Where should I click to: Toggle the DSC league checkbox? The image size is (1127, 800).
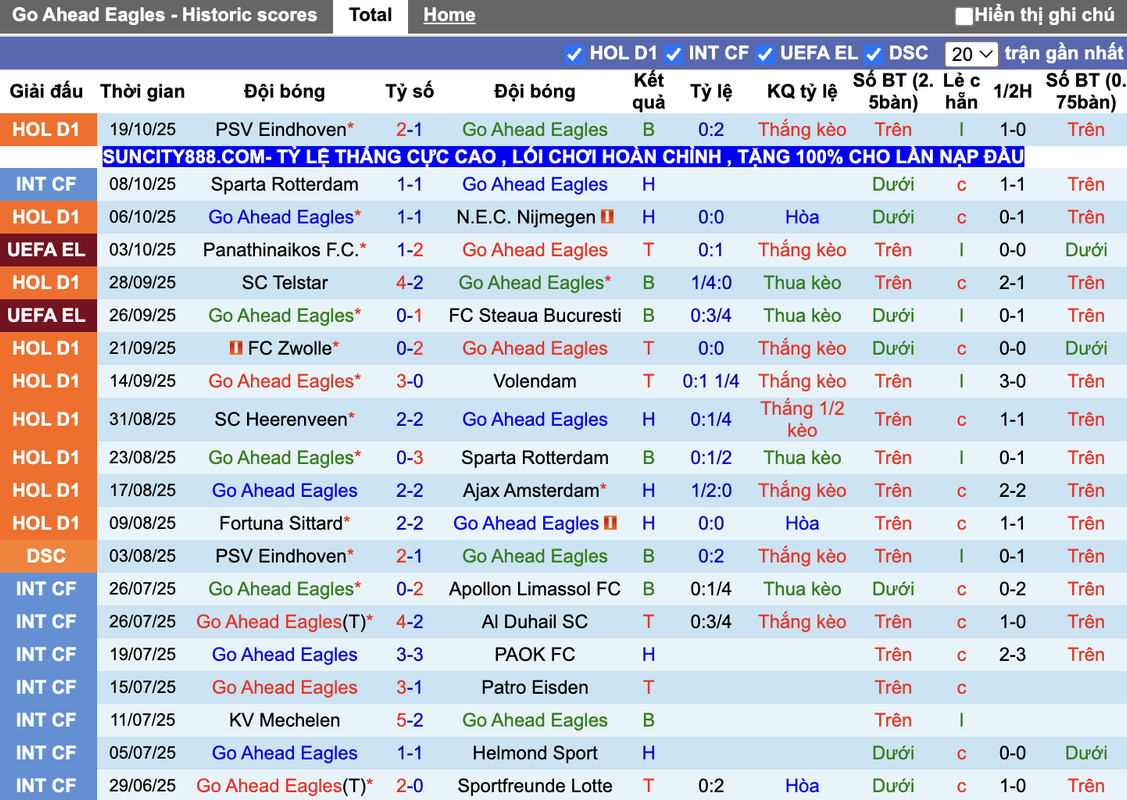(873, 54)
